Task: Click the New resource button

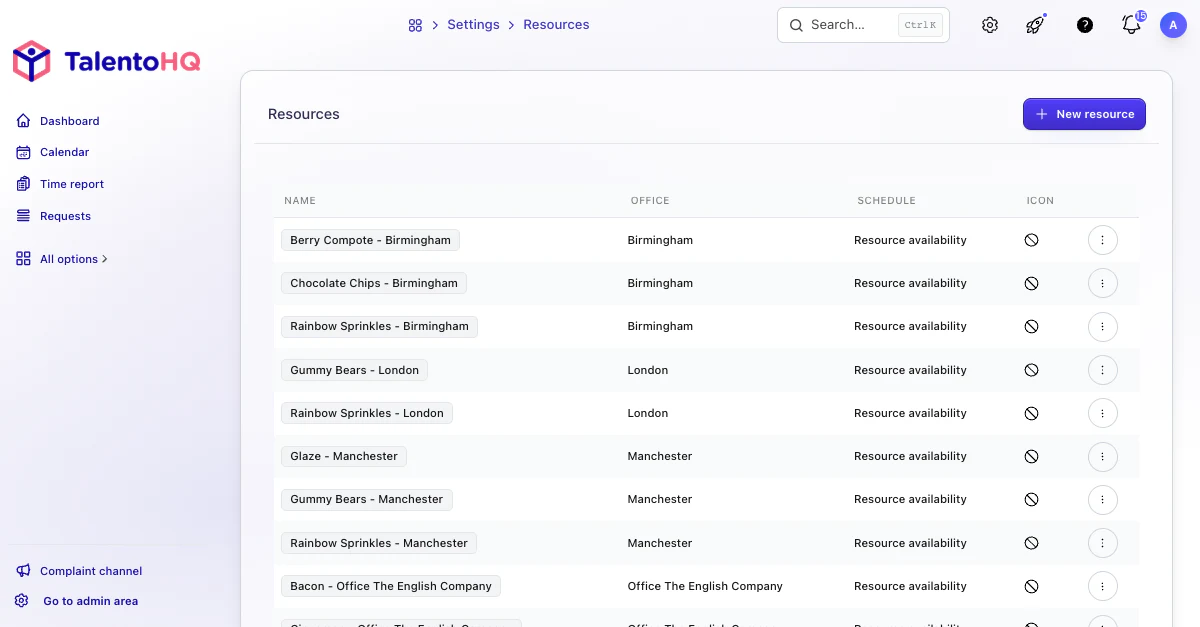Action: [1084, 114]
